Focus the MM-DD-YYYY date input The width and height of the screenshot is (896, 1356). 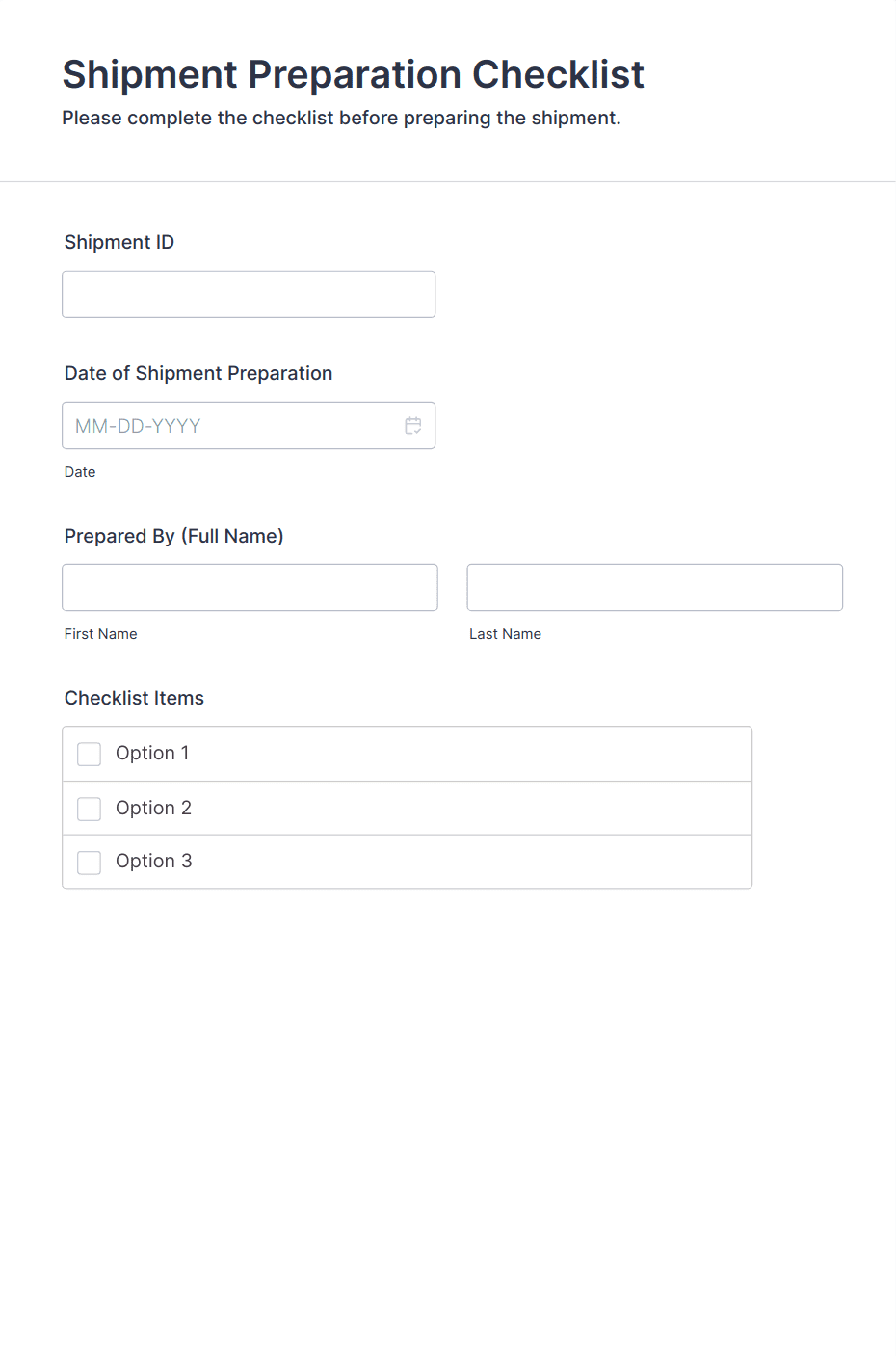231,426
